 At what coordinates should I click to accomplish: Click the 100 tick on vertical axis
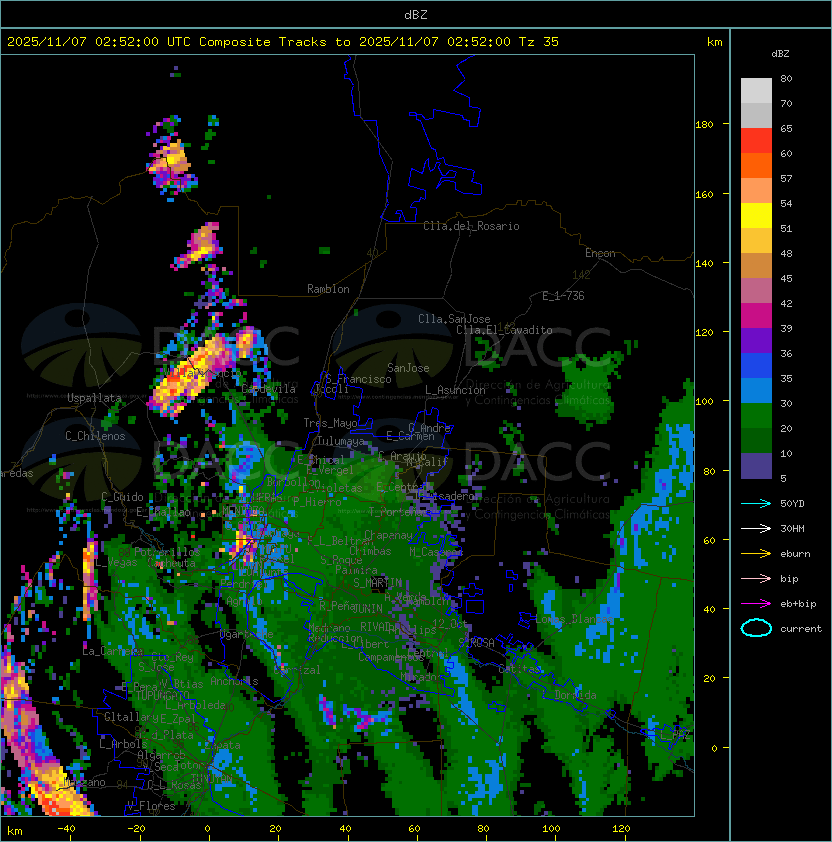click(704, 402)
